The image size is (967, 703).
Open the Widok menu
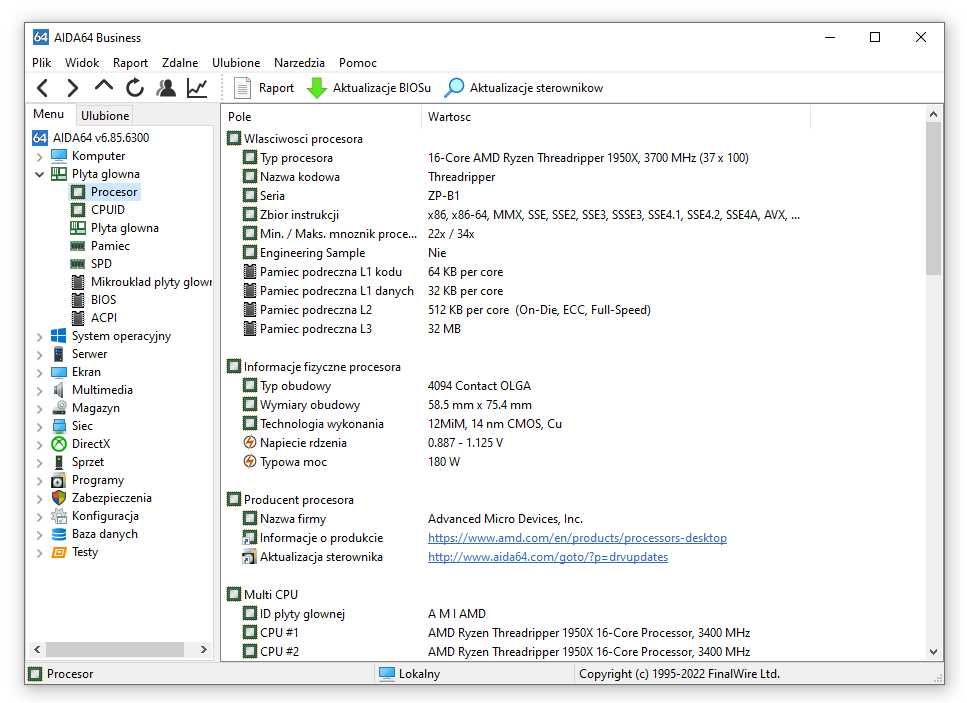coord(82,62)
